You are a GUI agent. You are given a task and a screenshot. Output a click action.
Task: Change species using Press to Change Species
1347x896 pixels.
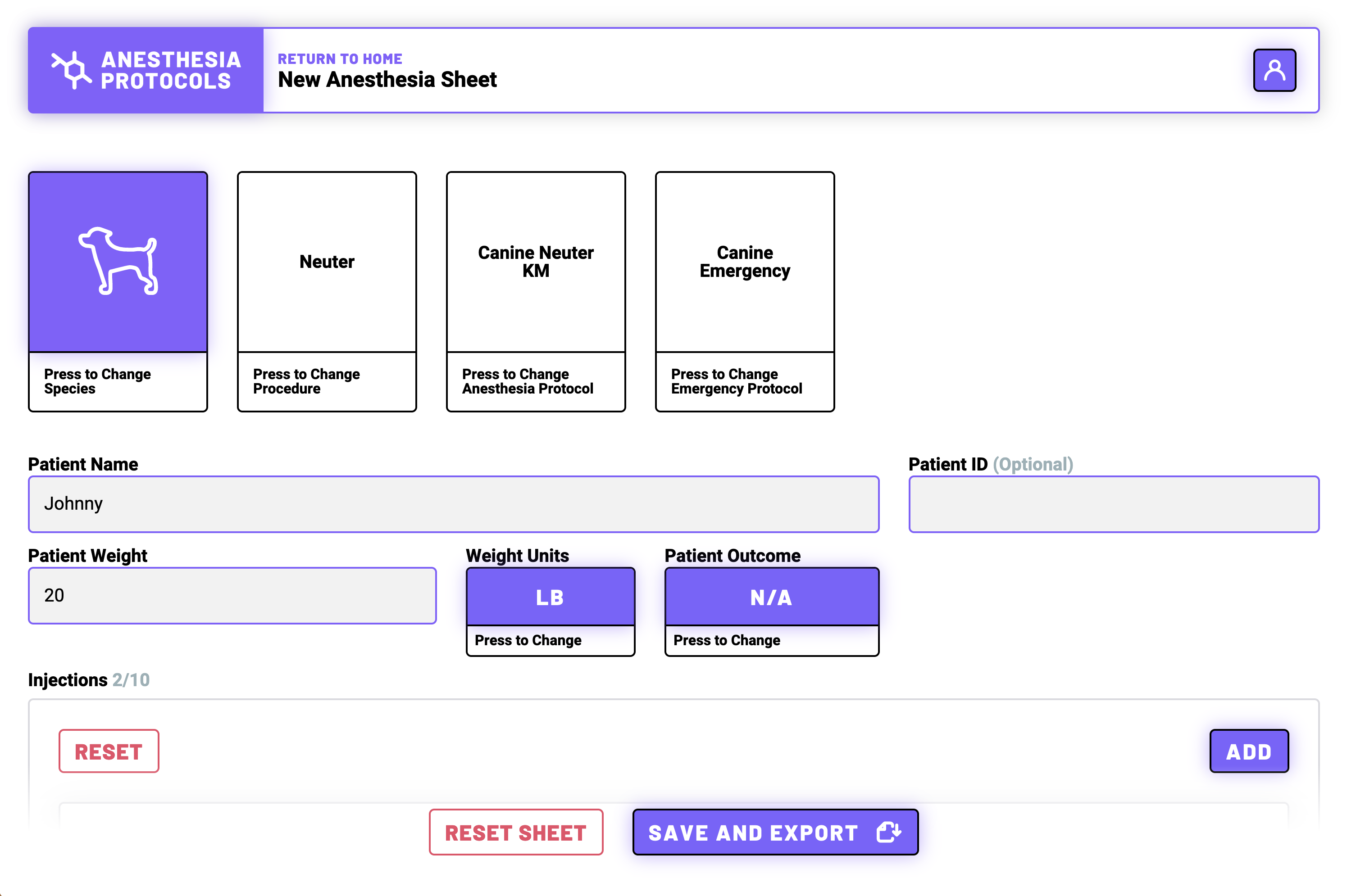click(118, 381)
